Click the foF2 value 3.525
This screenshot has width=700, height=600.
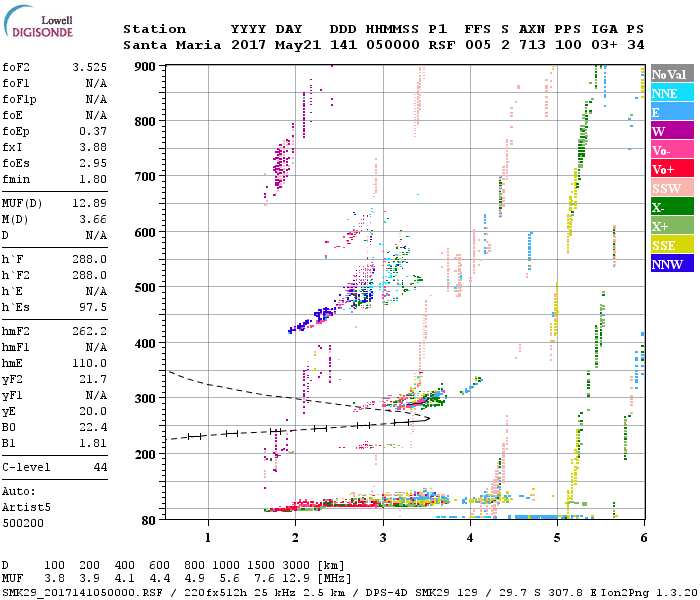[x=90, y=67]
